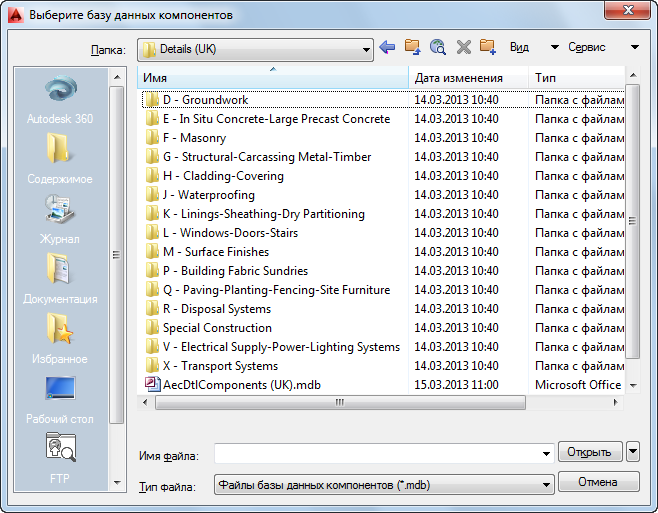Sort by the Имя column header

[273, 78]
